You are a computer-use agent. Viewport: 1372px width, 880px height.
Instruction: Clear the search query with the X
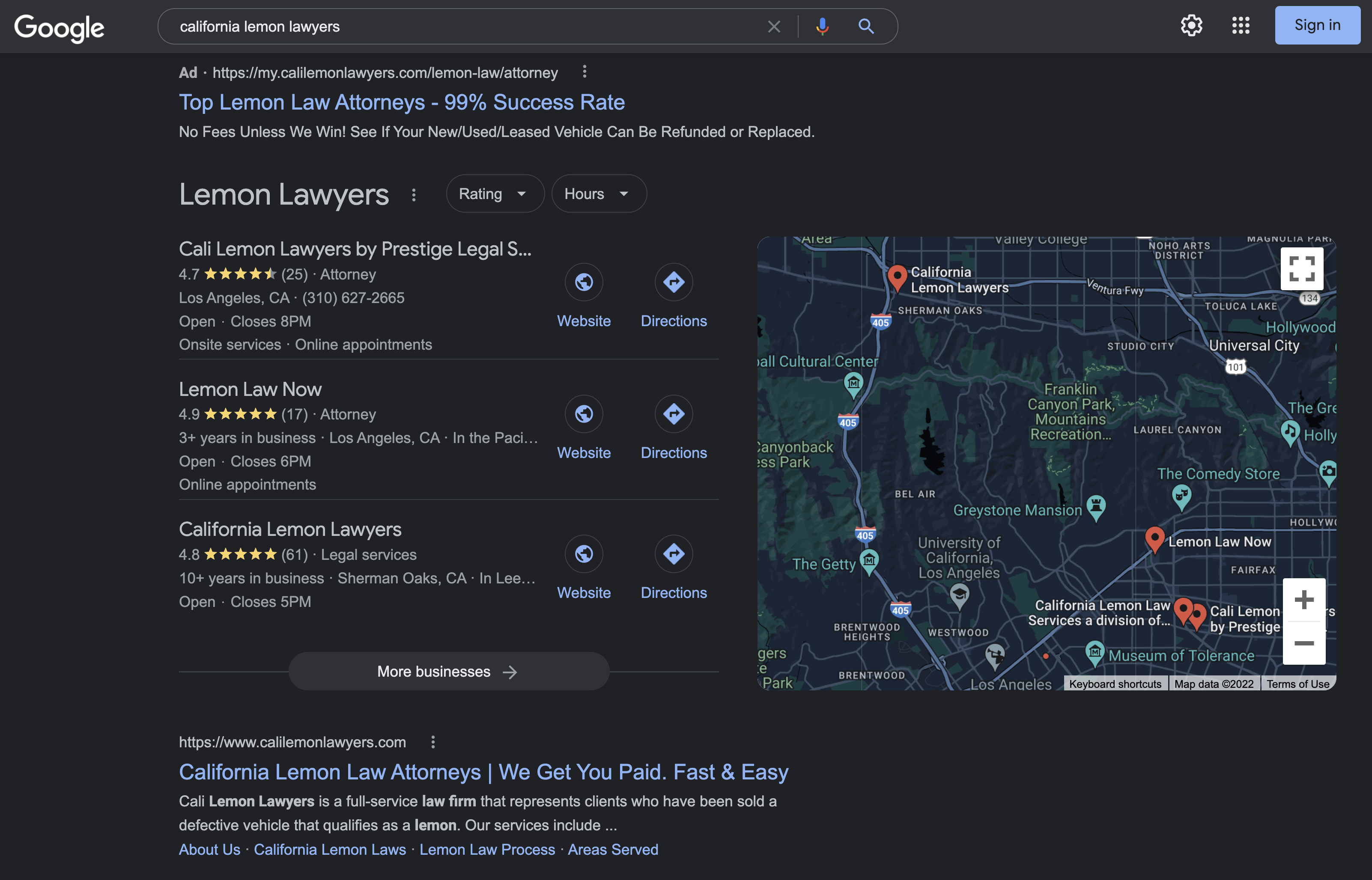coord(774,26)
